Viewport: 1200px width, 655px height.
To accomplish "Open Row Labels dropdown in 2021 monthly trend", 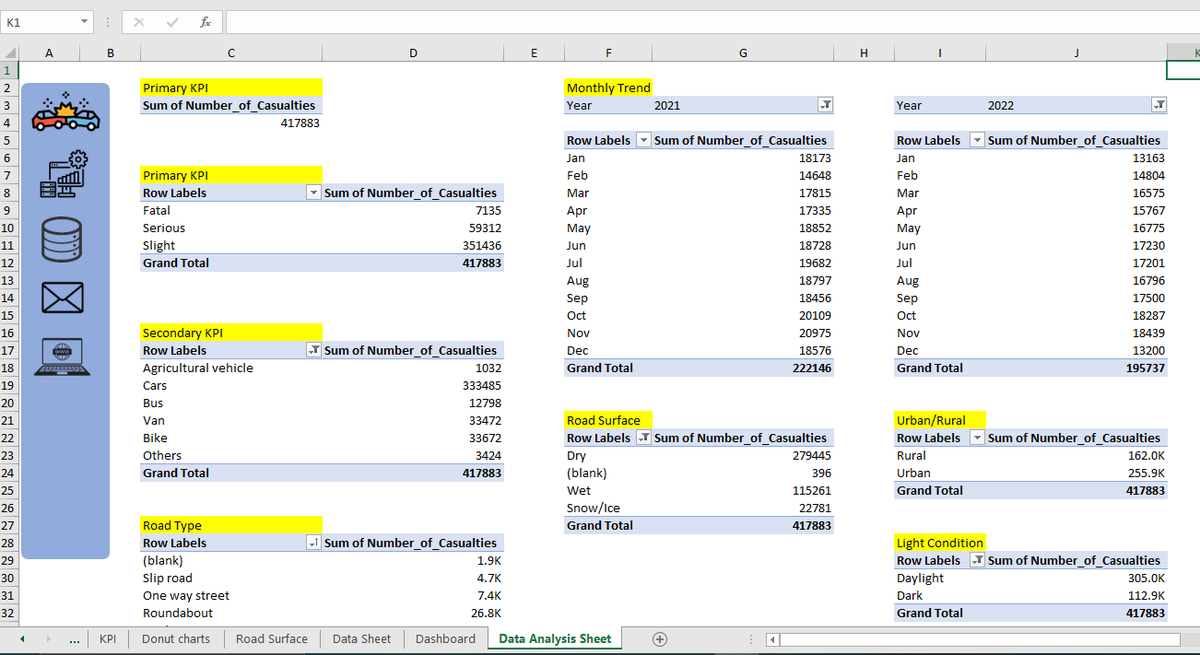I will [643, 140].
